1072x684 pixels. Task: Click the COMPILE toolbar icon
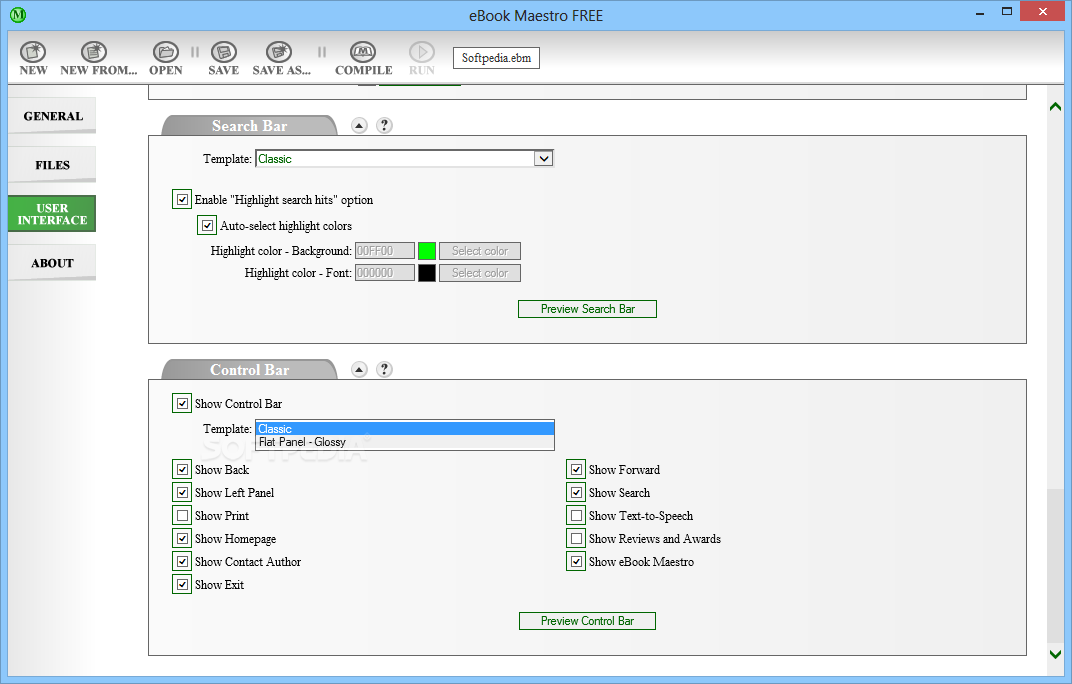click(363, 57)
